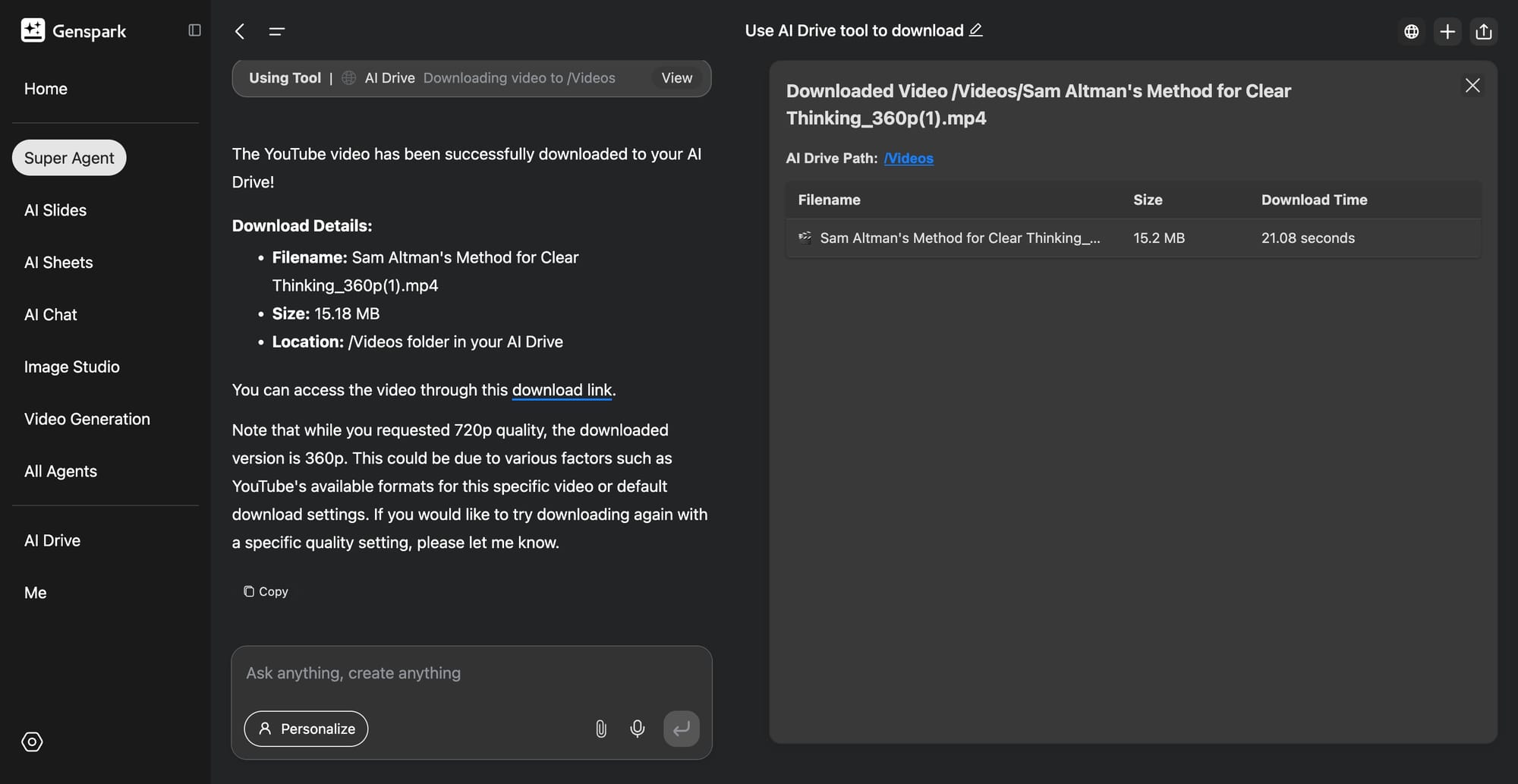Open settings via bottom-left hexagon icon
1518x784 pixels.
pos(32,741)
